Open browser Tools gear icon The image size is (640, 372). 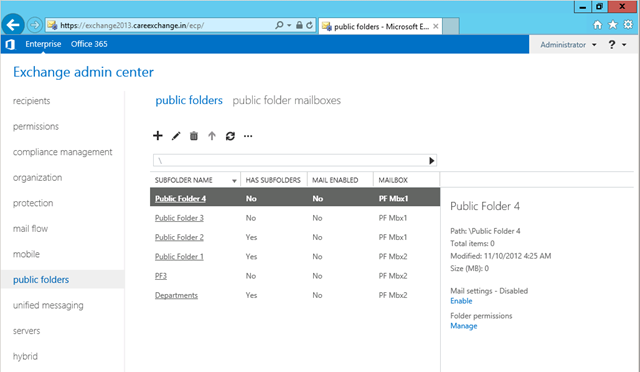(x=628, y=25)
